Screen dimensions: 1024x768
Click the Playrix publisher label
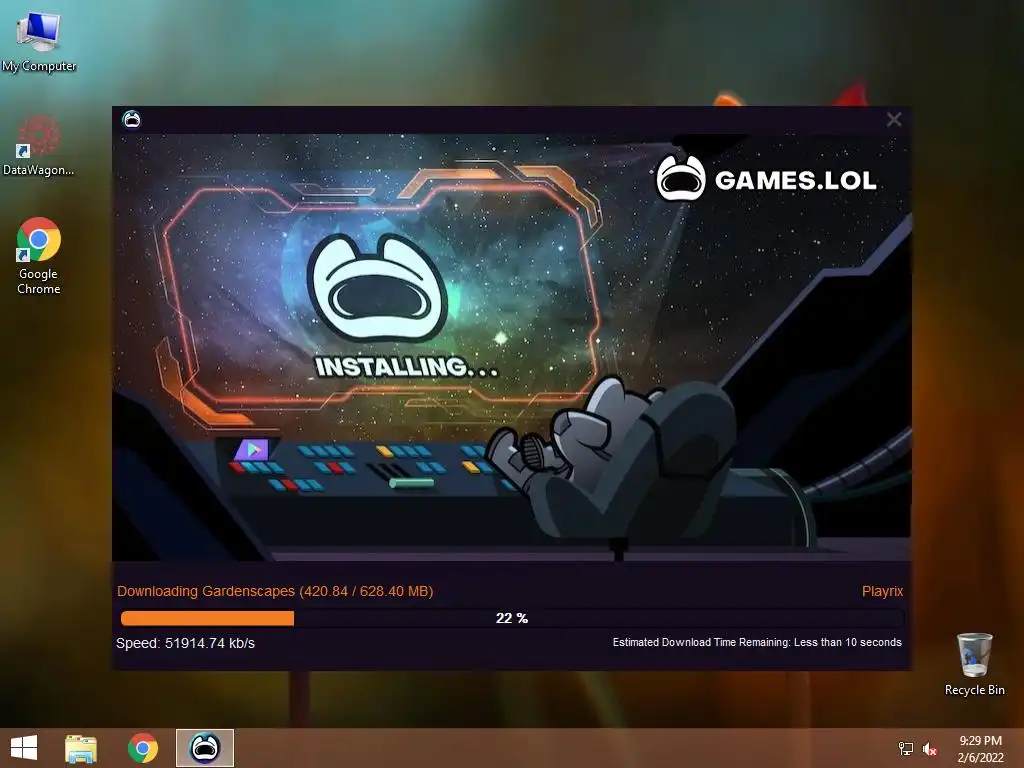[882, 591]
